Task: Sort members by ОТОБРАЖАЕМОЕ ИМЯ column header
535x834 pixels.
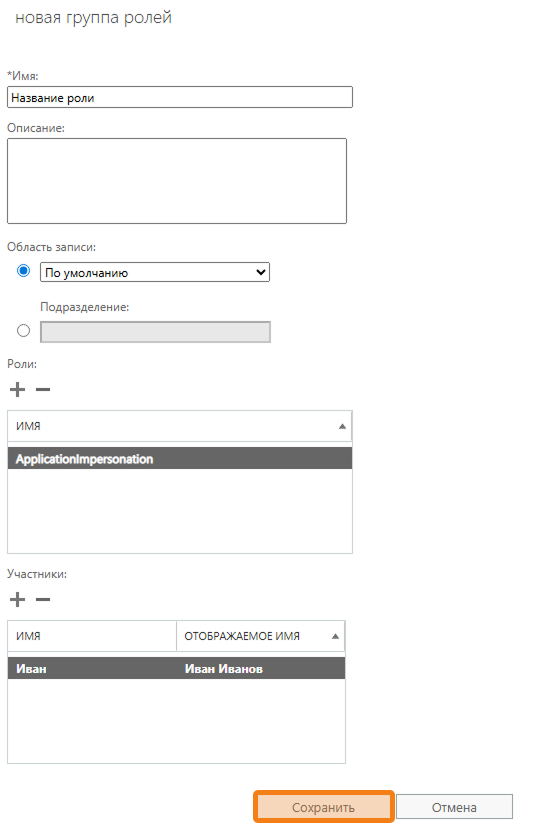Action: 261,636
